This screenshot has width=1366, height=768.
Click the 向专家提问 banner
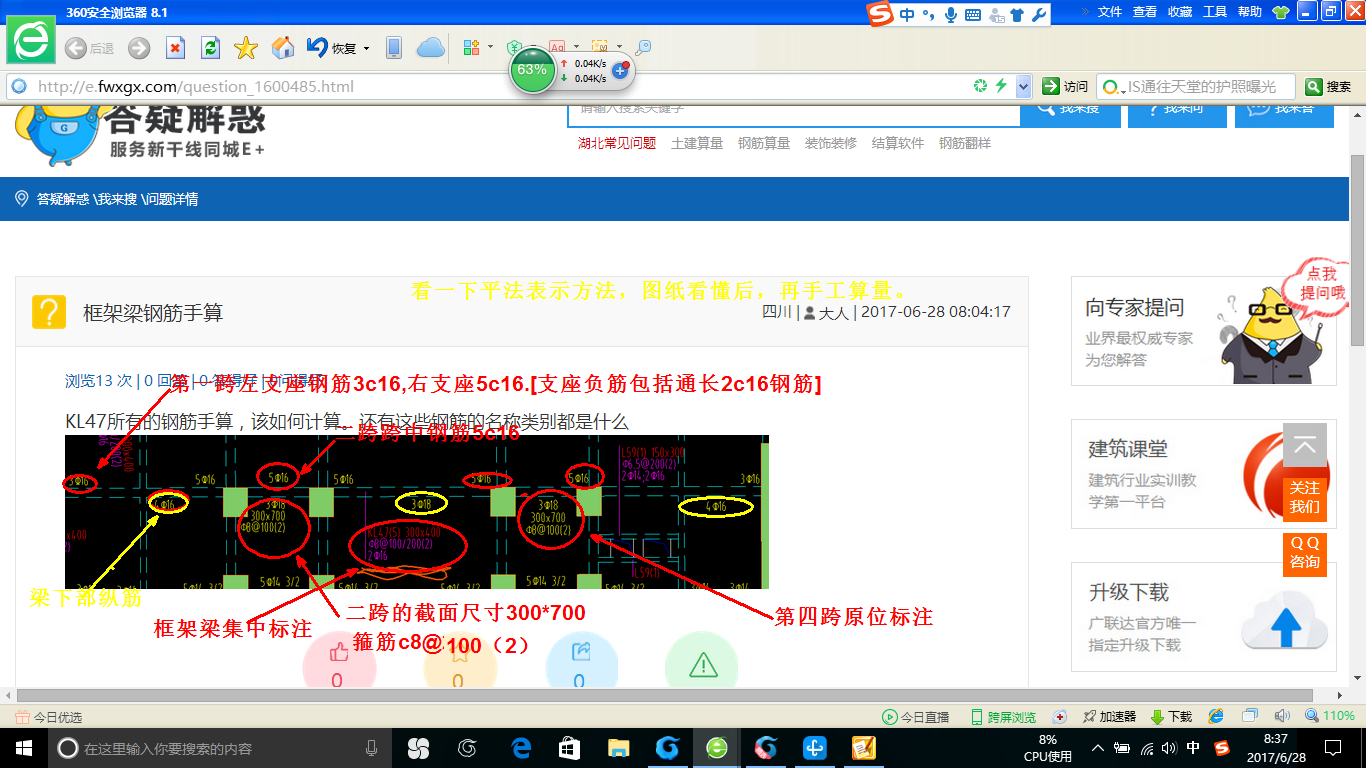1204,331
